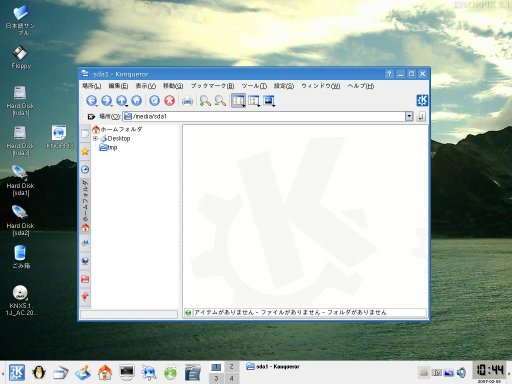This screenshot has height=384, width=512.
Task: Go forward with the Forward arrow toolbar icon
Action: tap(107, 101)
